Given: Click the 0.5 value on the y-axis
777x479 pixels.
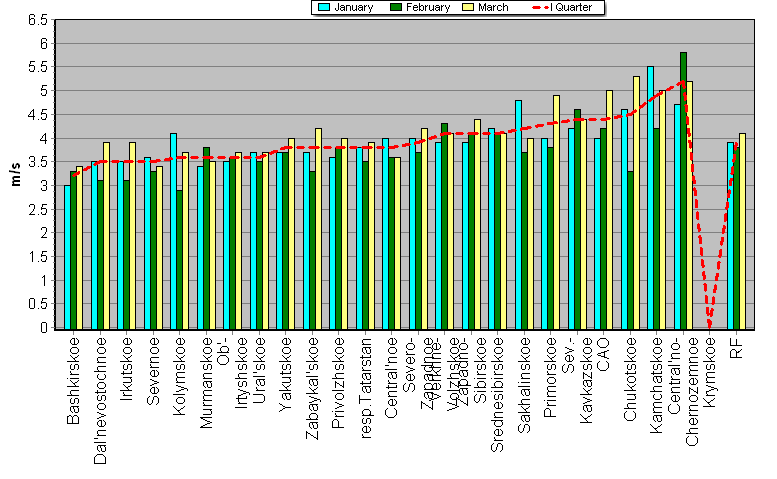Looking at the screenshot, I should coord(38,304).
